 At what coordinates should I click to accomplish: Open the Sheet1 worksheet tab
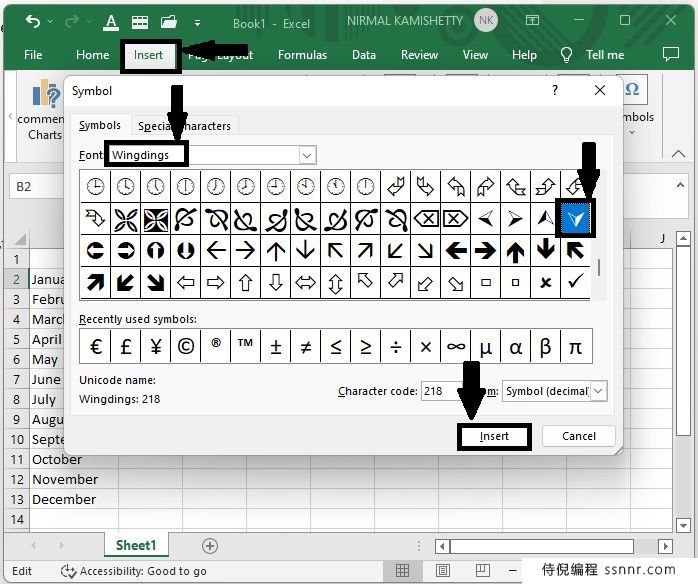point(136,545)
